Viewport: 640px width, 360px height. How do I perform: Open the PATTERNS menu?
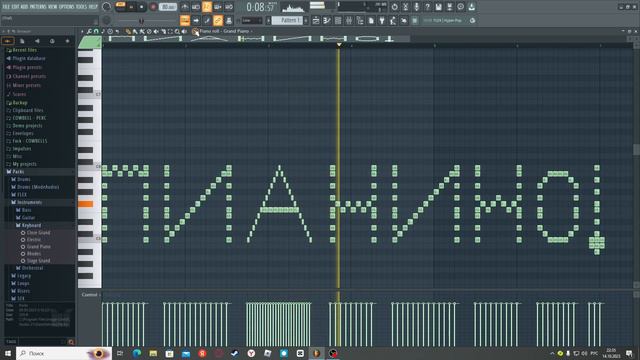point(38,7)
